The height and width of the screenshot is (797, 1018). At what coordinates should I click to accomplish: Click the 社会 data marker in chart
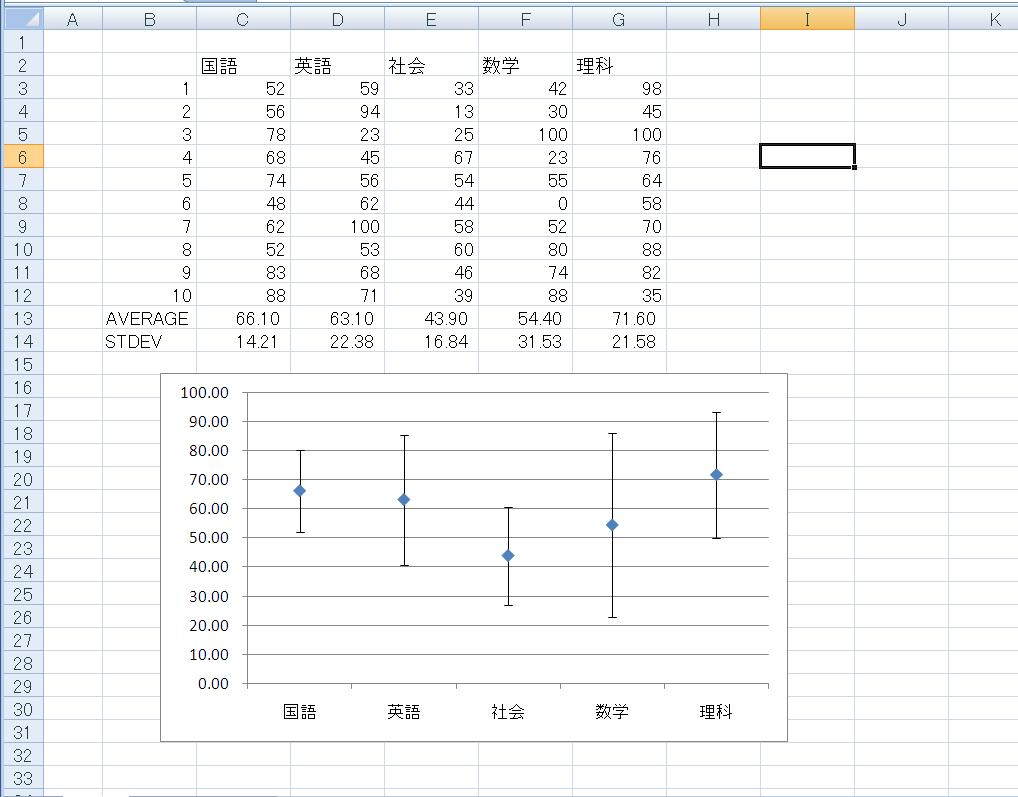508,556
